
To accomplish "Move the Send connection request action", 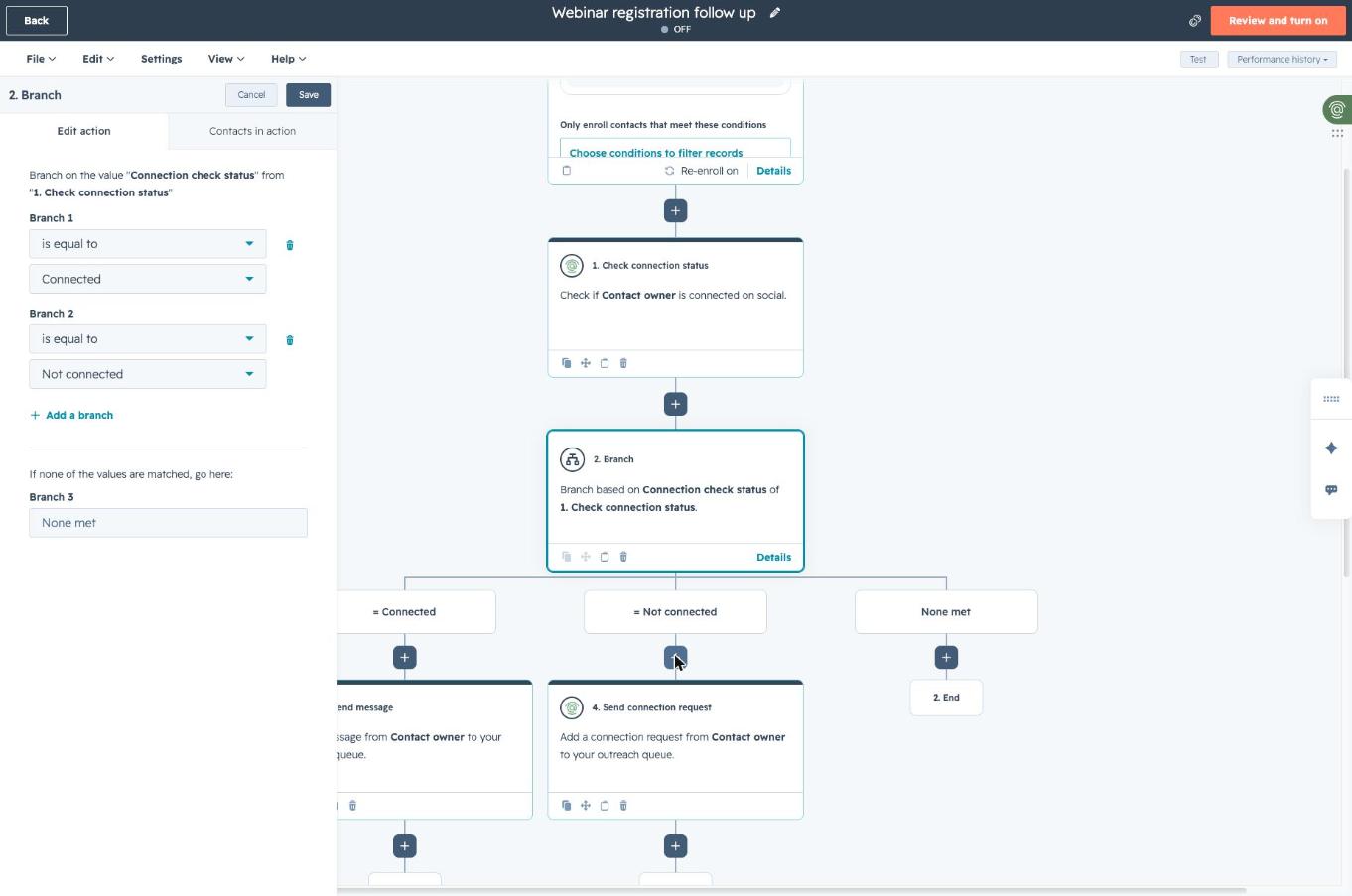I will (586, 806).
